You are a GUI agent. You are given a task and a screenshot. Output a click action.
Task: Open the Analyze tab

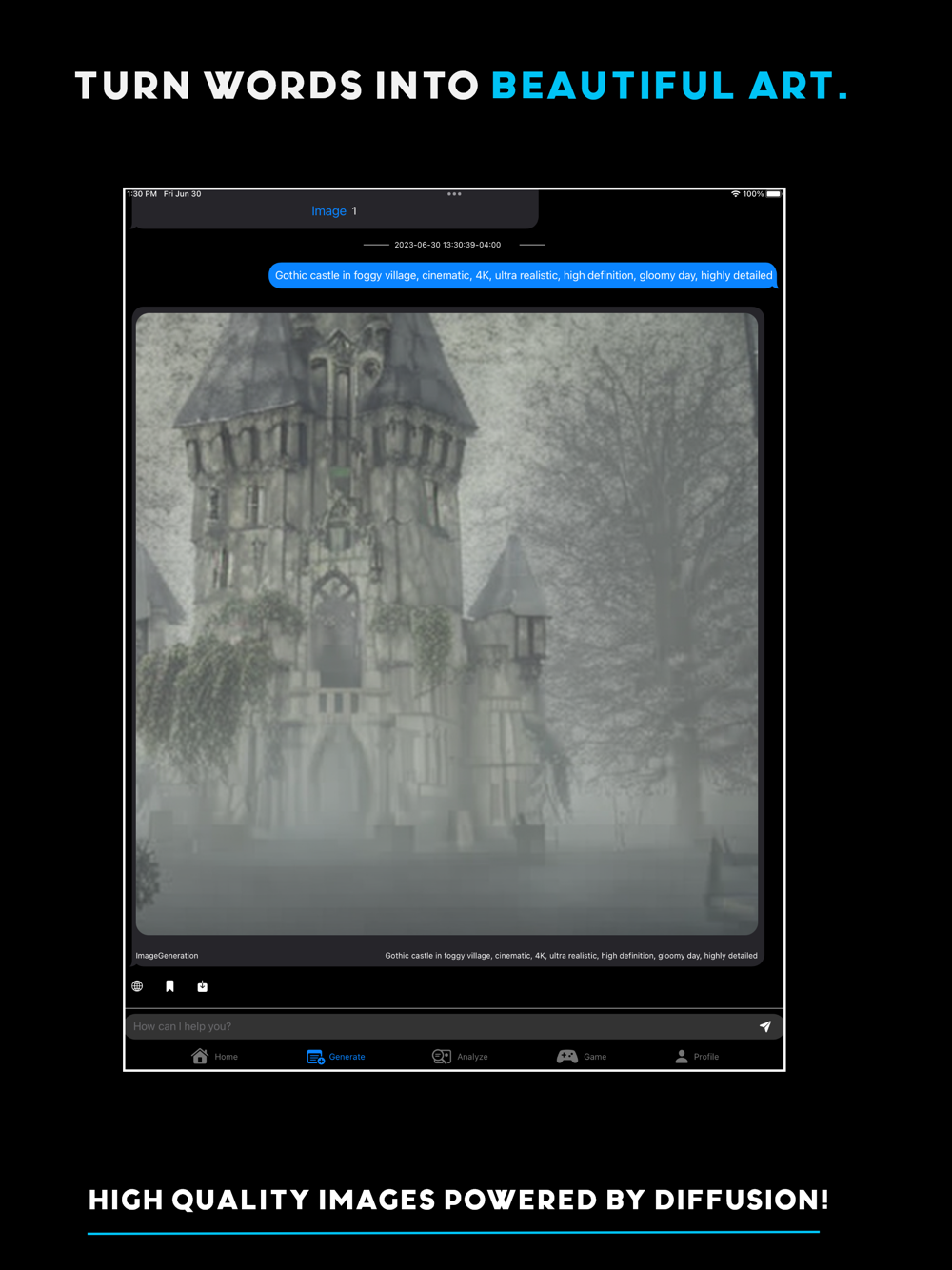point(460,1057)
